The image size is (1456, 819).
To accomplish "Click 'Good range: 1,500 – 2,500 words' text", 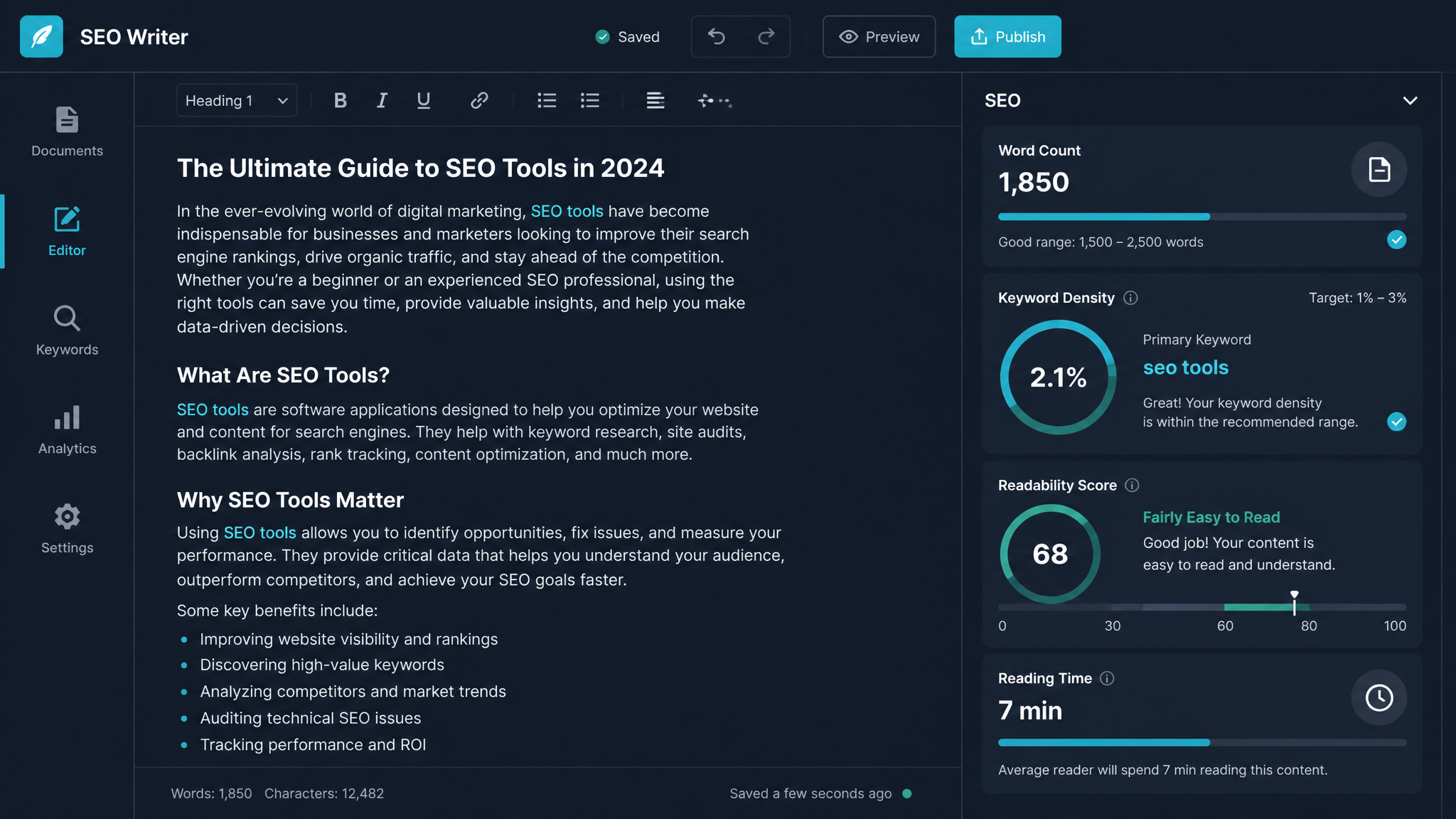I will [1101, 242].
